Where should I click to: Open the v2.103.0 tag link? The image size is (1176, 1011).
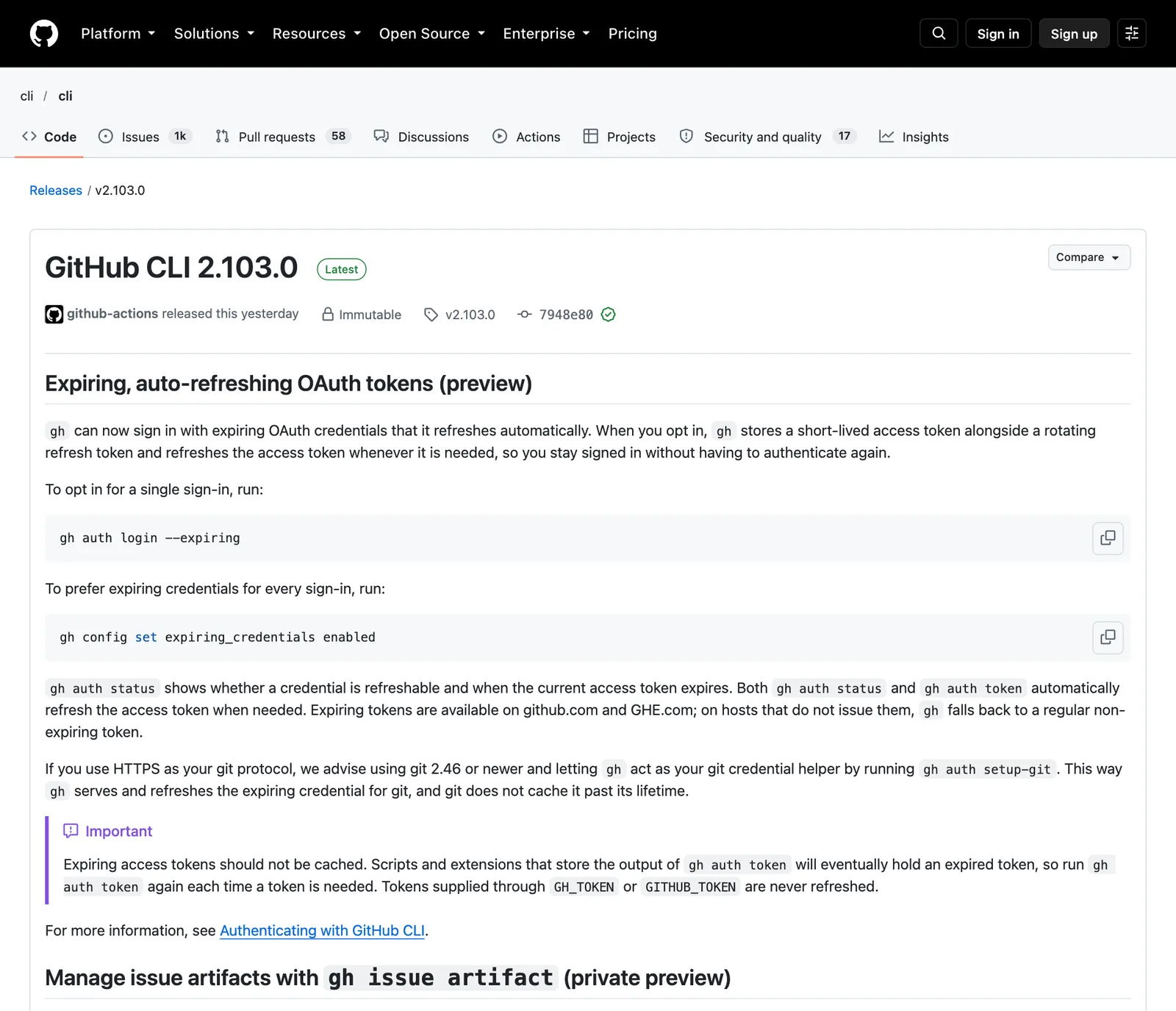pyautogui.click(x=470, y=315)
